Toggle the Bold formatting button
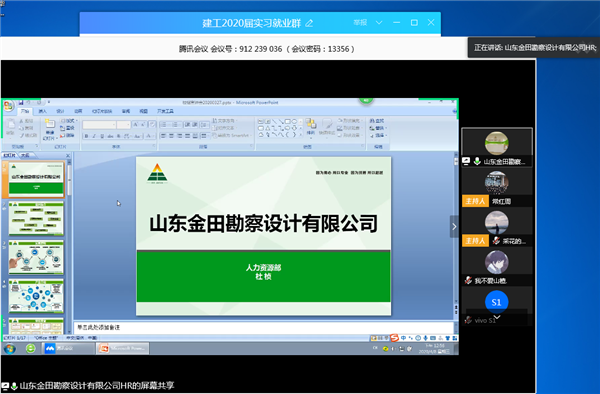 (x=86, y=136)
